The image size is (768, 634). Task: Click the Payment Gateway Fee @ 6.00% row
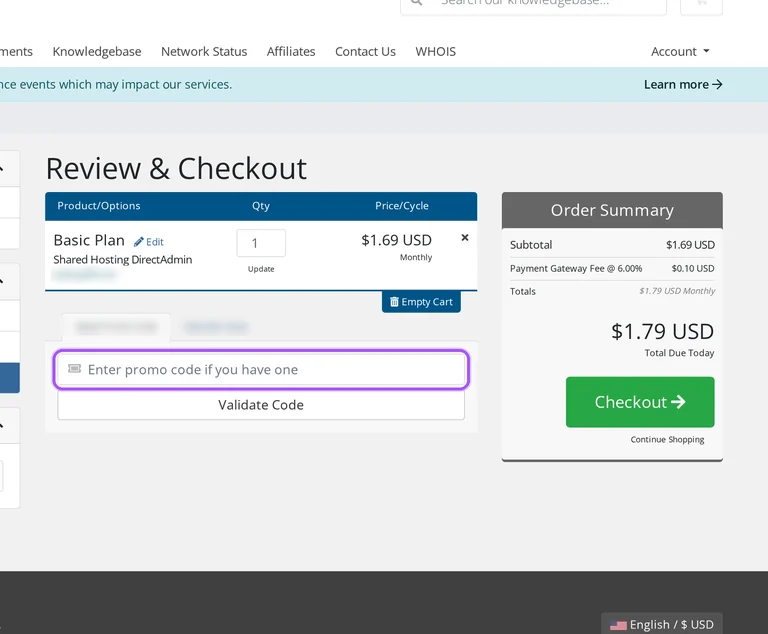pyautogui.click(x=612, y=268)
